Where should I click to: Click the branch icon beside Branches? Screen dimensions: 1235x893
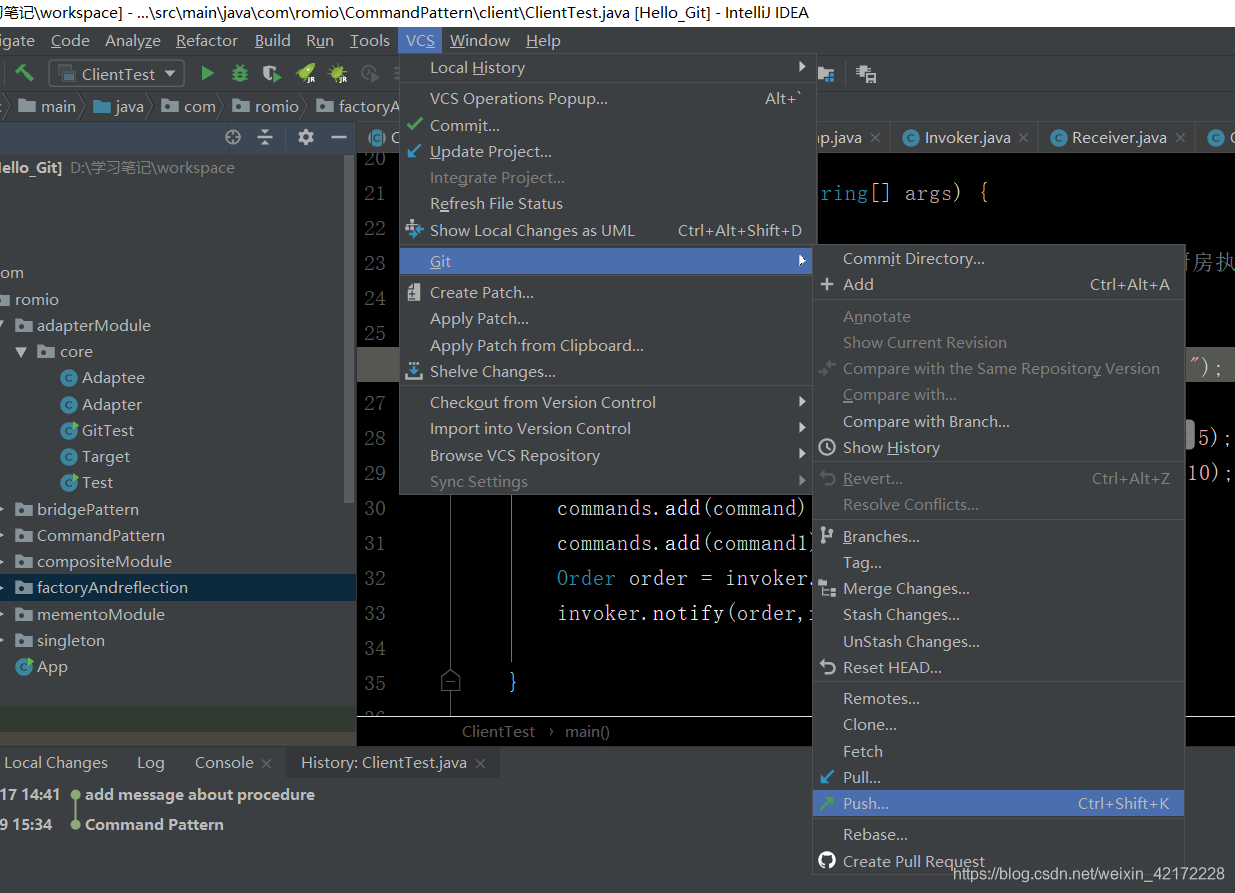827,536
